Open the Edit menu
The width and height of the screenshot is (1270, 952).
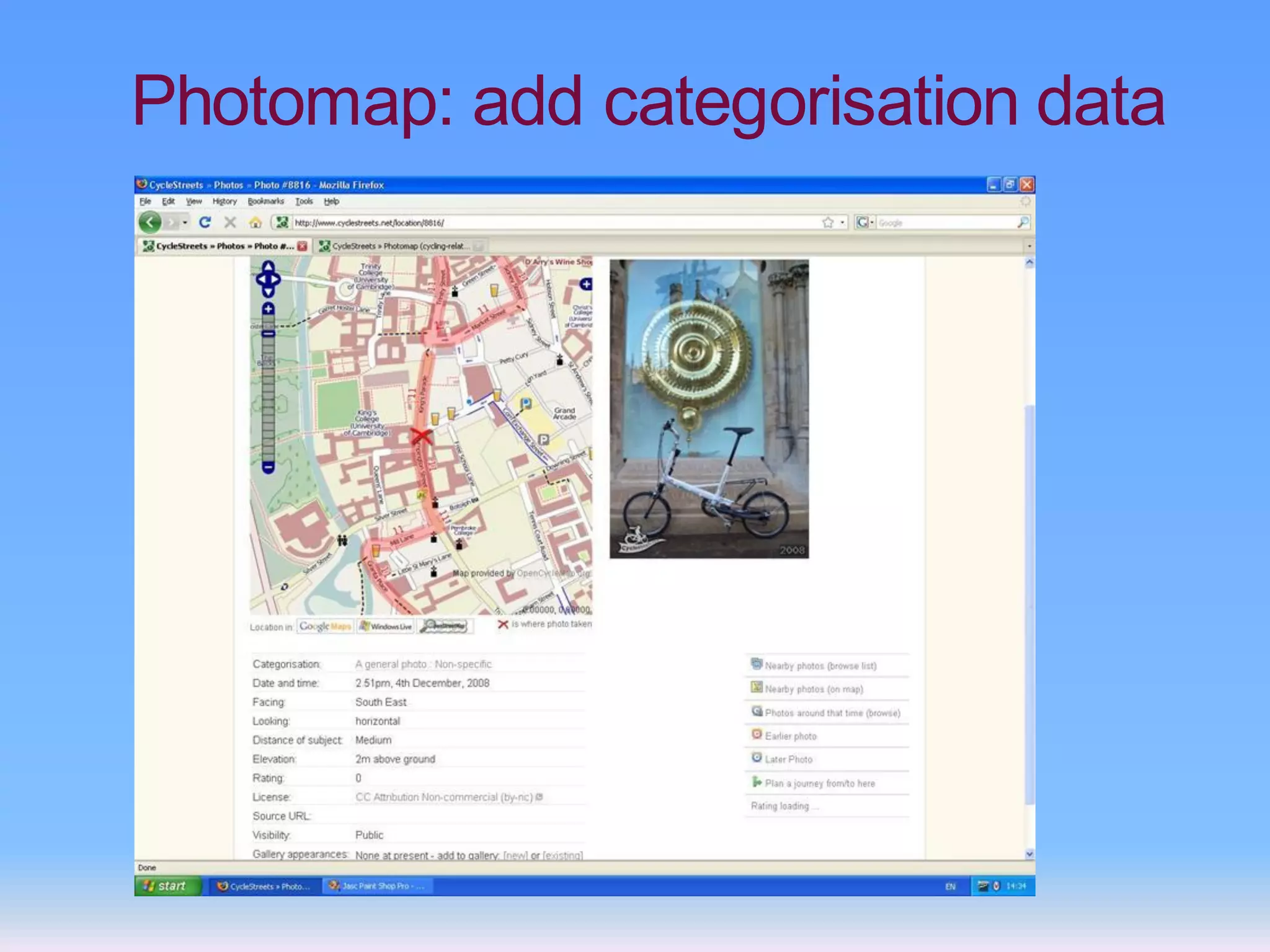pos(168,201)
